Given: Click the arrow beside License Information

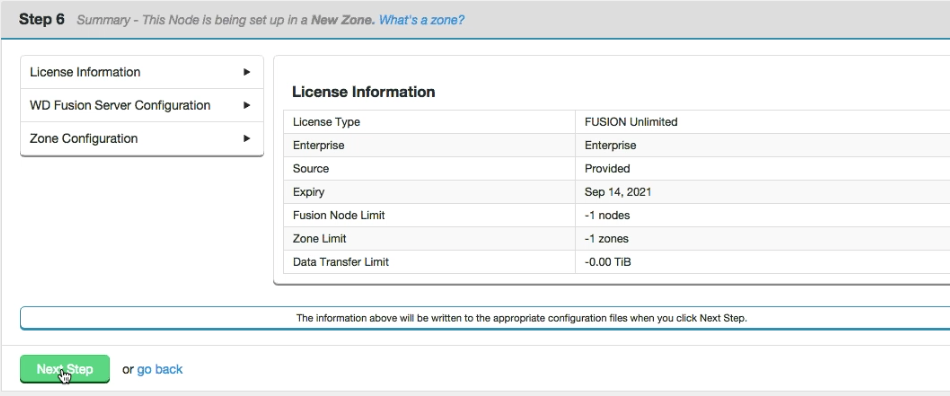Looking at the screenshot, I should click(x=247, y=72).
